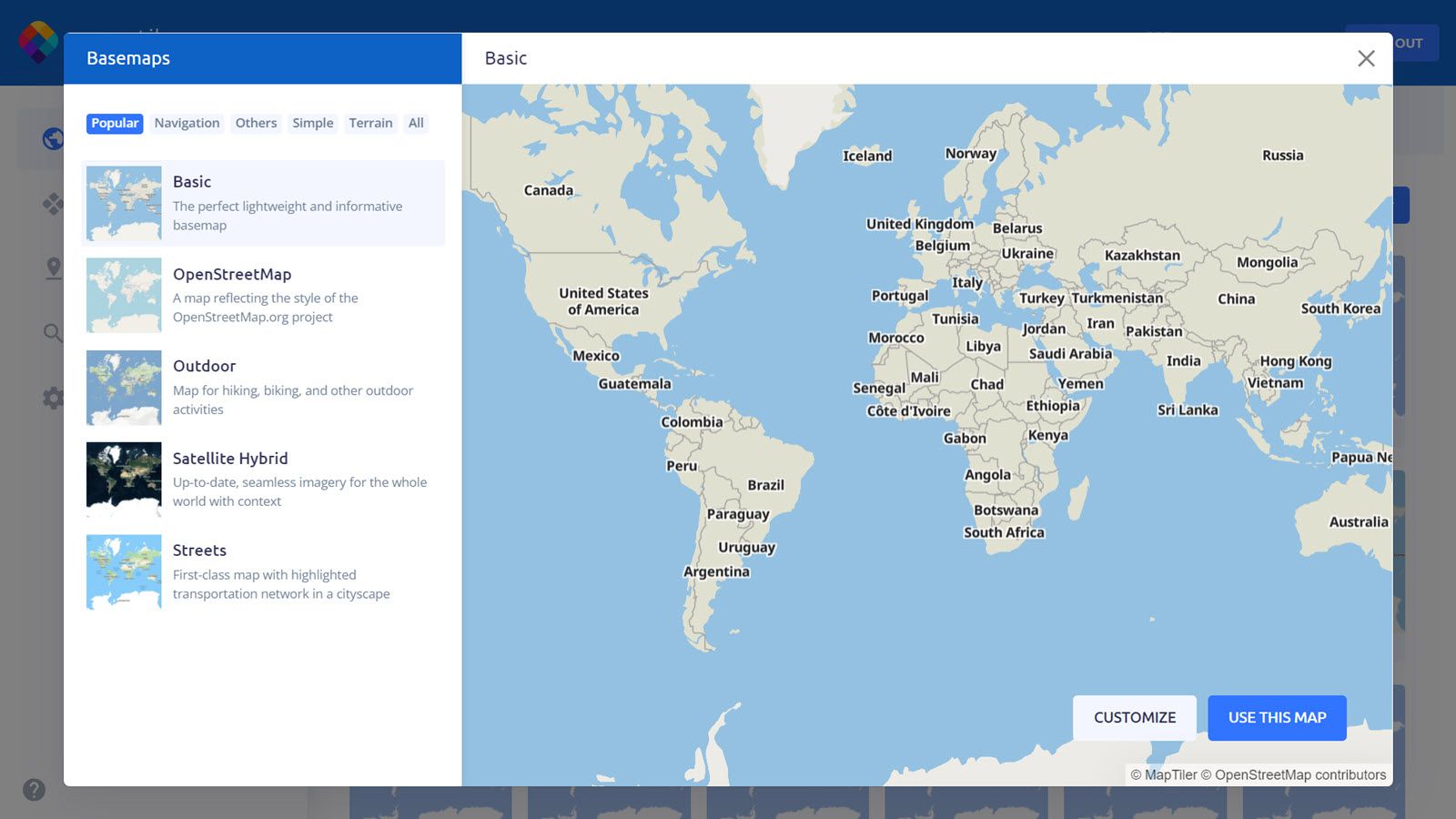Screen dimensions: 1456x819
Task: Open the Others basemap category
Action: pos(256,123)
